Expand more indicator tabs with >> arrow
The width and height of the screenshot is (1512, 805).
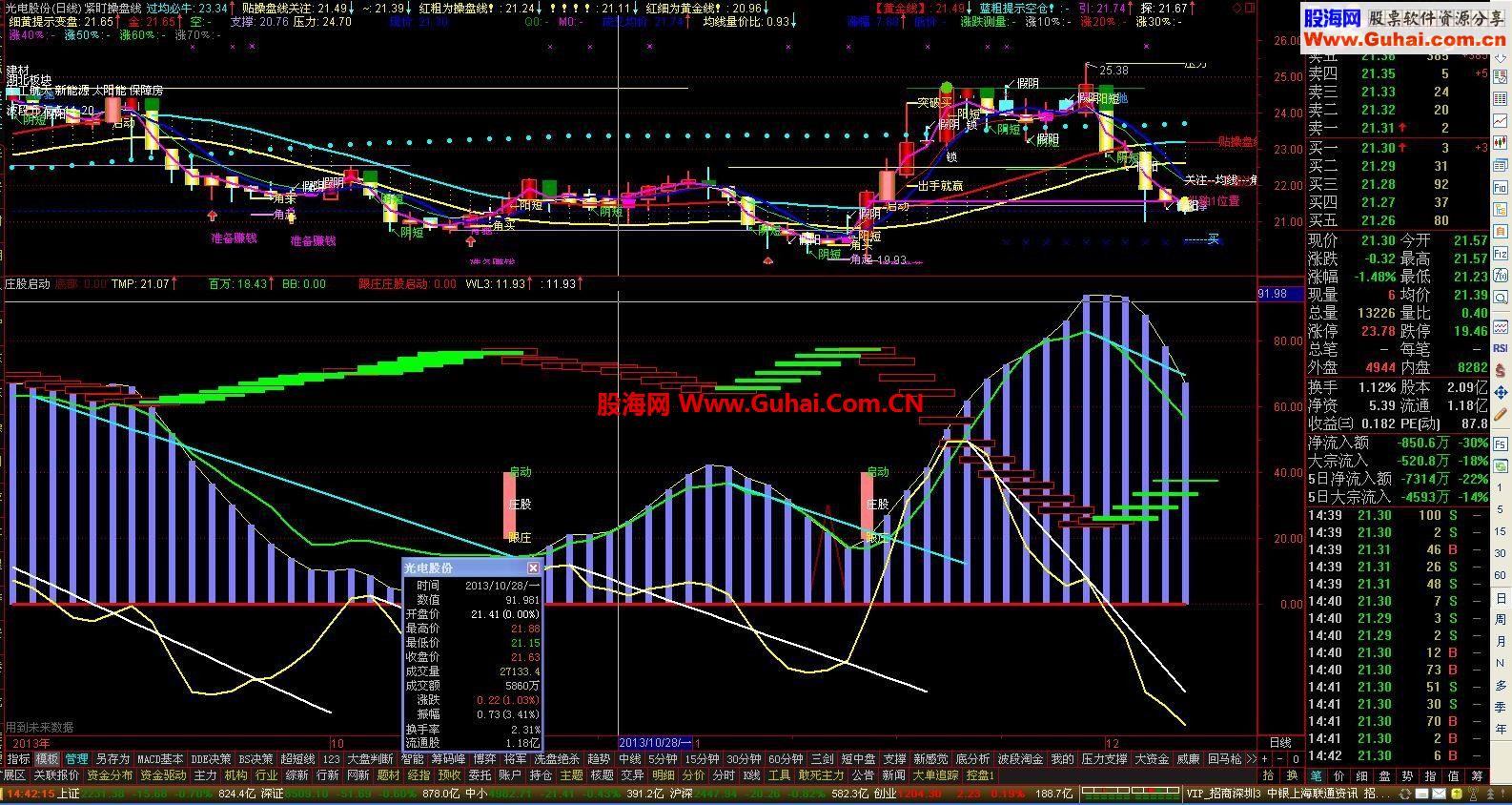pos(1251,759)
